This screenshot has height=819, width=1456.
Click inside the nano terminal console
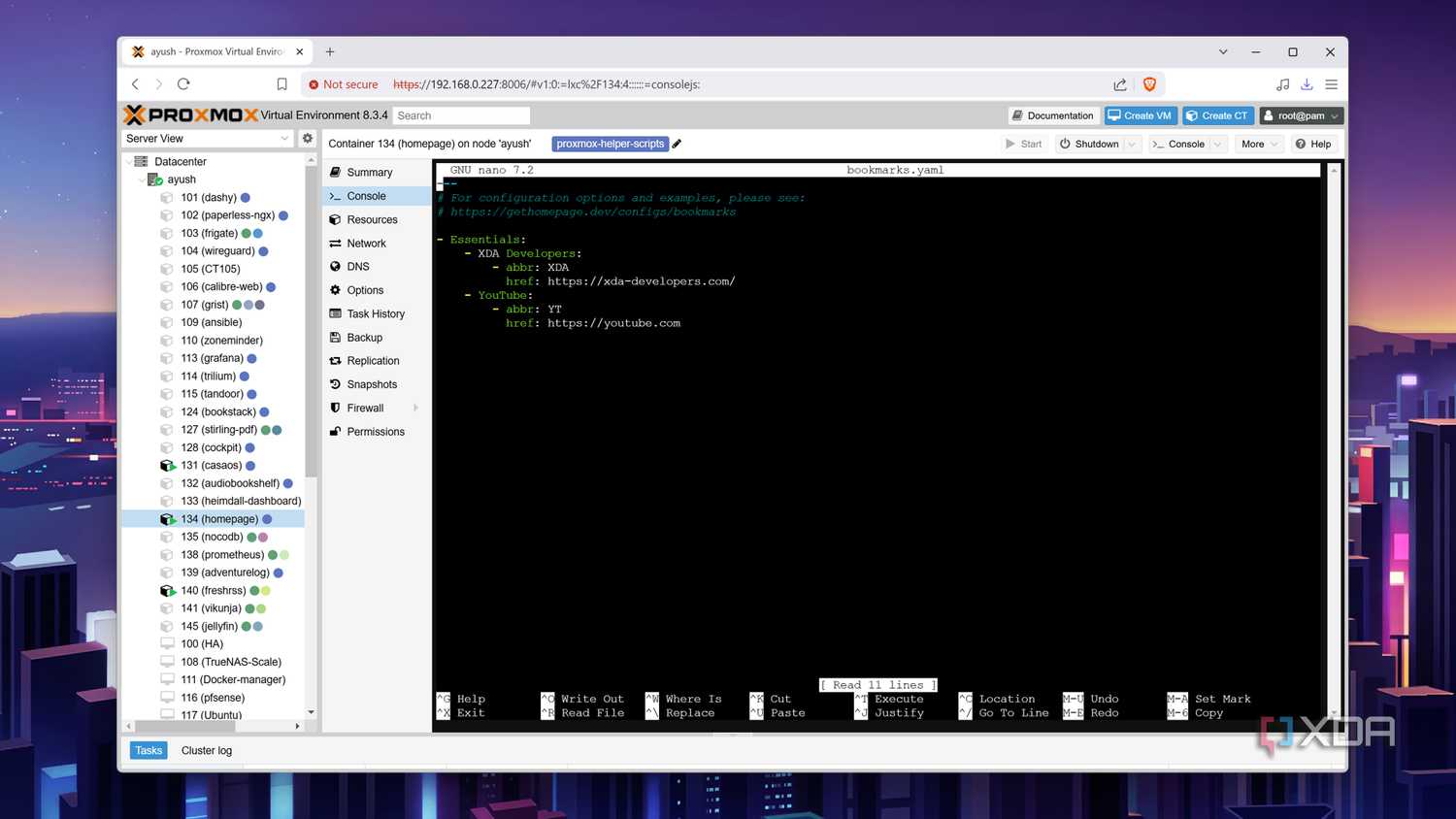(x=878, y=442)
